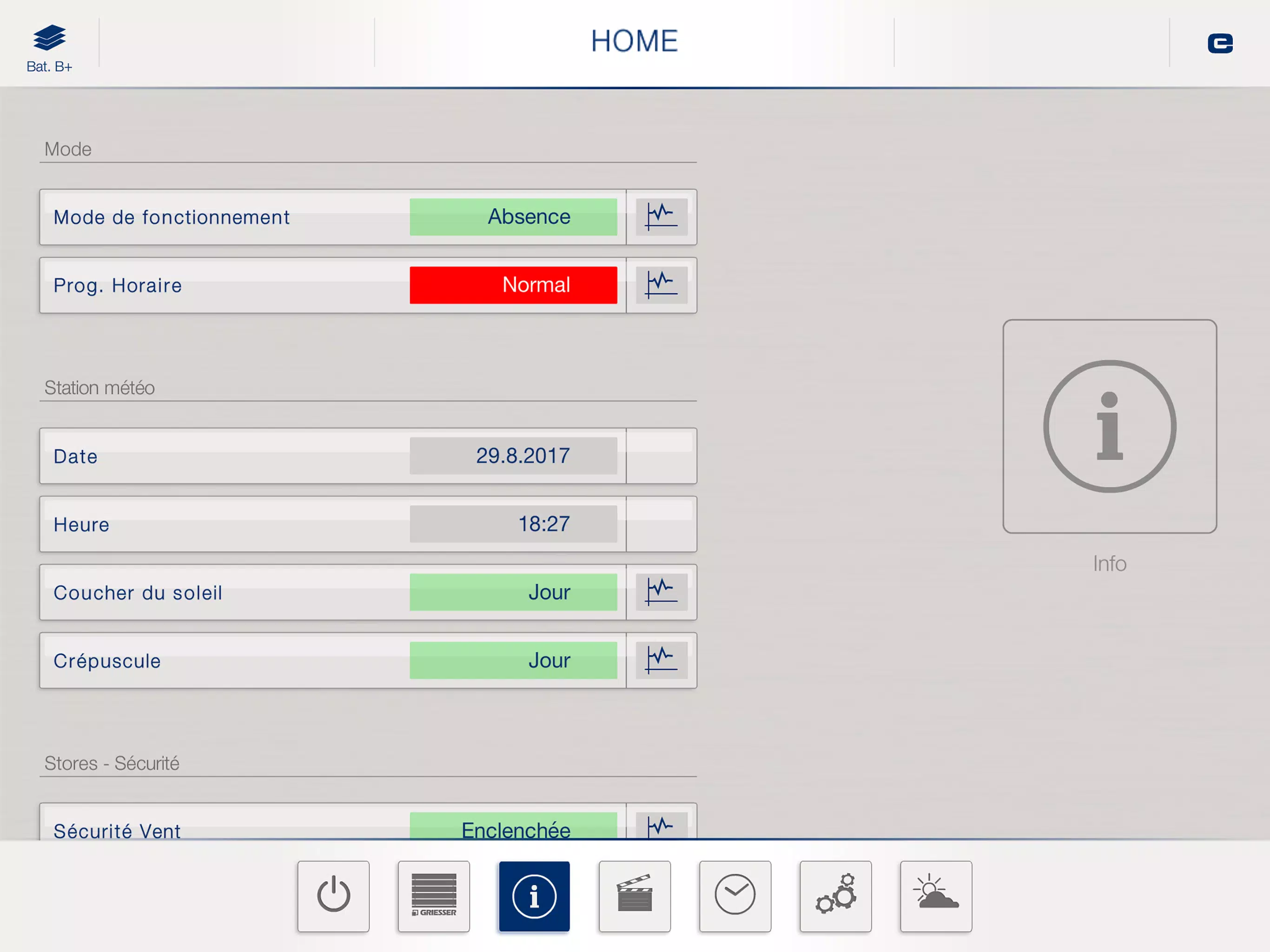Tap the power icon in the bottom bar

click(x=334, y=896)
